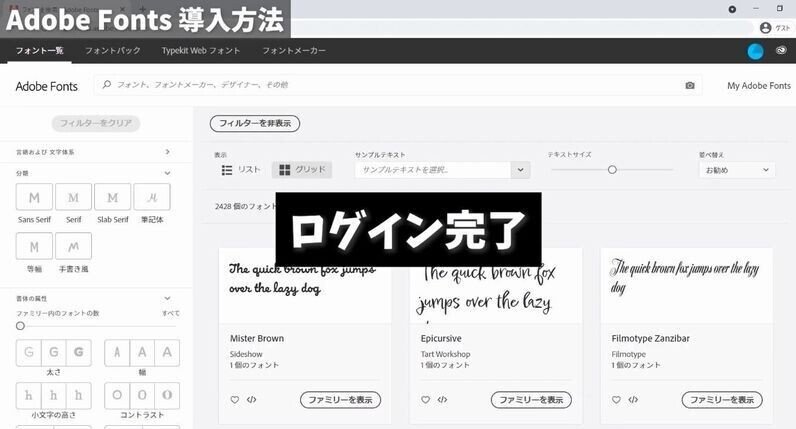Open Typekit Web フォント tab

click(x=201, y=50)
